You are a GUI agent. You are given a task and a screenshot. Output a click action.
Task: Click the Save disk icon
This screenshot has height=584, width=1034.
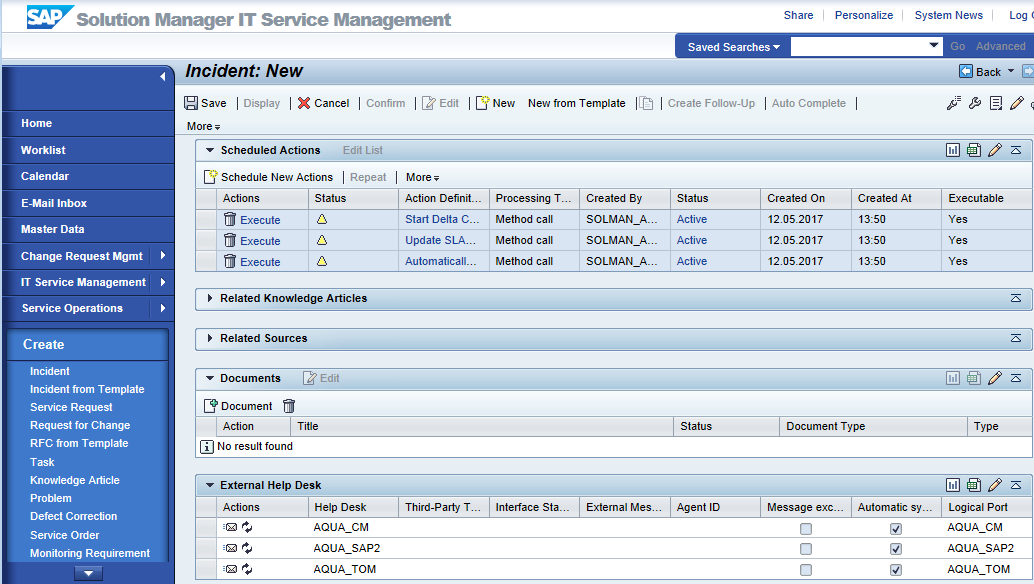191,103
